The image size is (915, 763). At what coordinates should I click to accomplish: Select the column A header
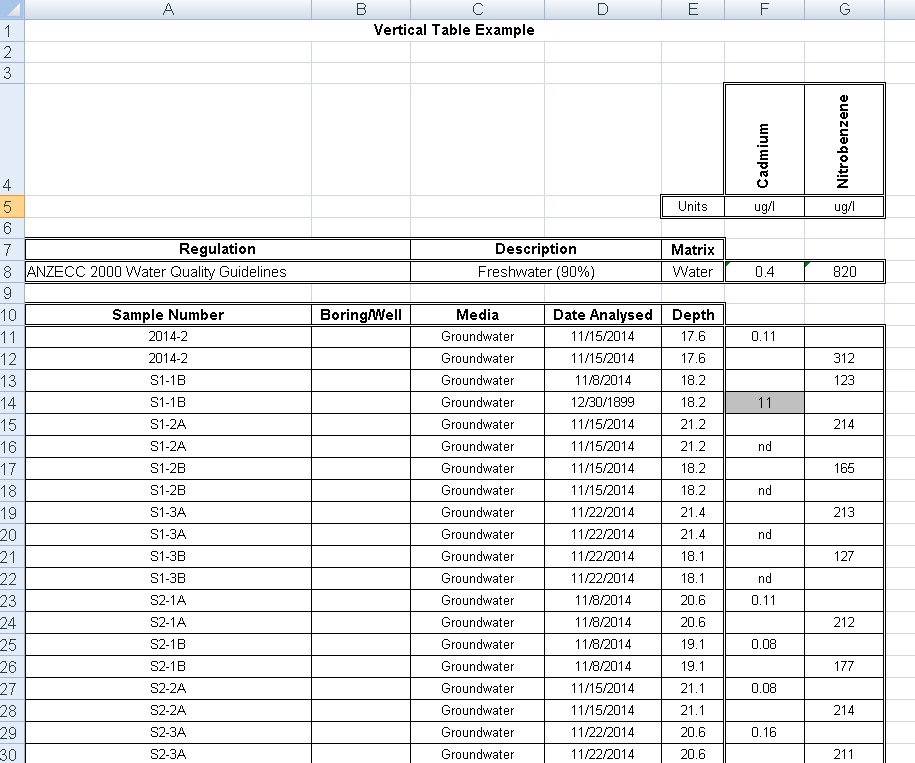(167, 9)
